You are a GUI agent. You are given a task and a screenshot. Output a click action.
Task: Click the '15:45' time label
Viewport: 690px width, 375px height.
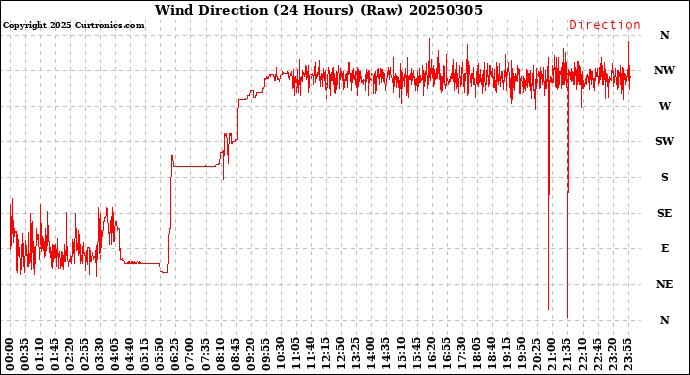(x=416, y=354)
